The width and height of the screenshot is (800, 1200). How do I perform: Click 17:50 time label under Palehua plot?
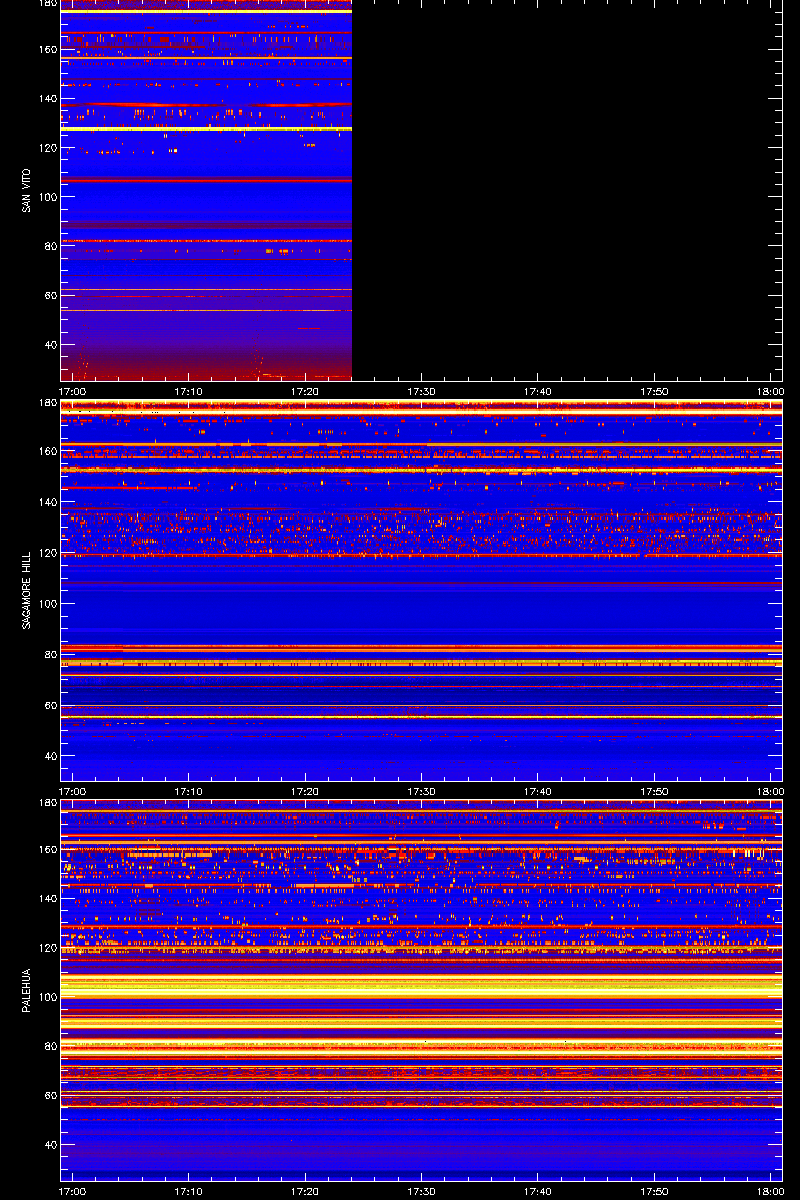pyautogui.click(x=654, y=1191)
